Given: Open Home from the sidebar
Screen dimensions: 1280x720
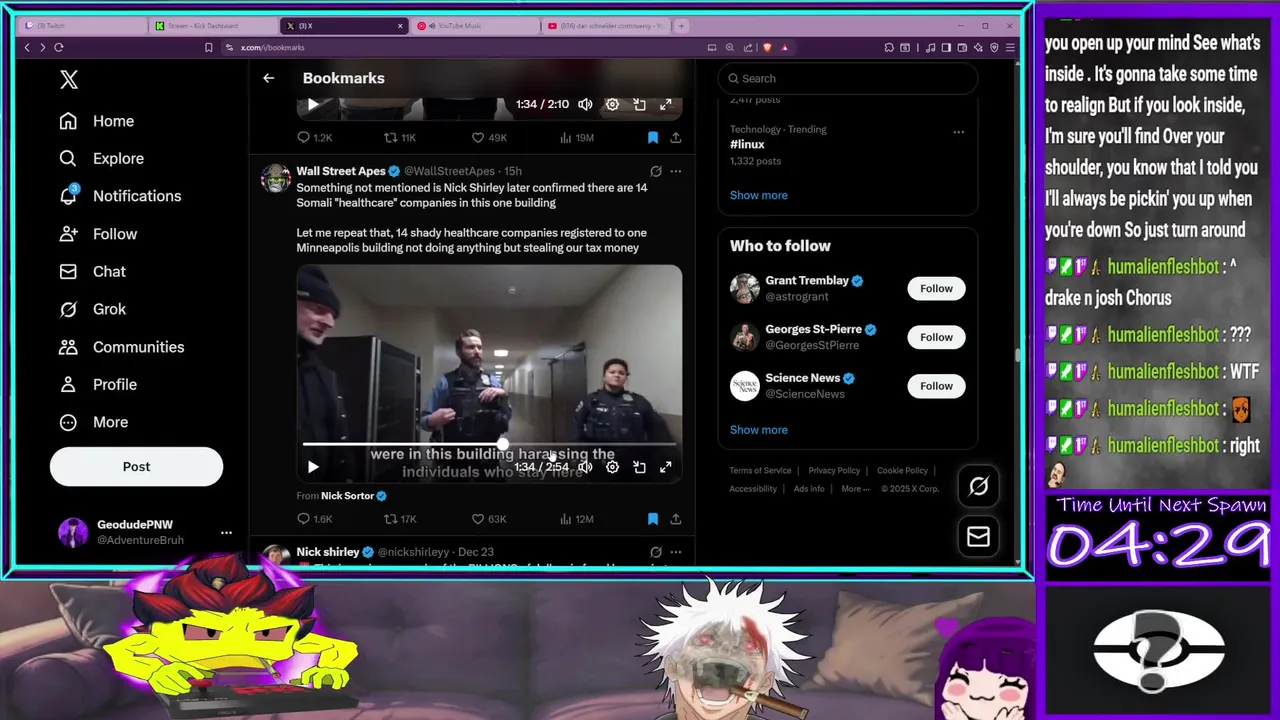Looking at the screenshot, I should coord(97,121).
